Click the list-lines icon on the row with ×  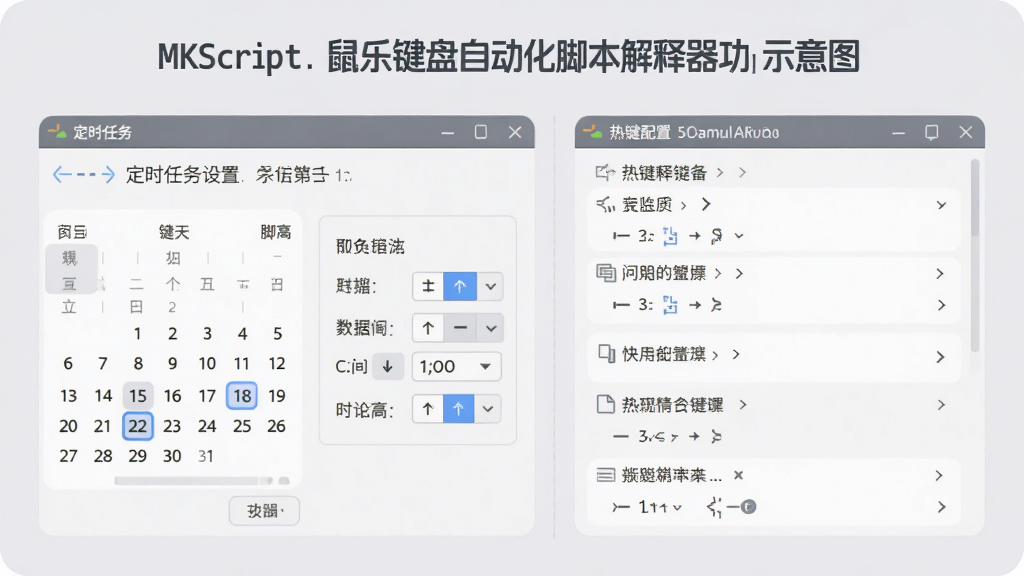click(605, 475)
